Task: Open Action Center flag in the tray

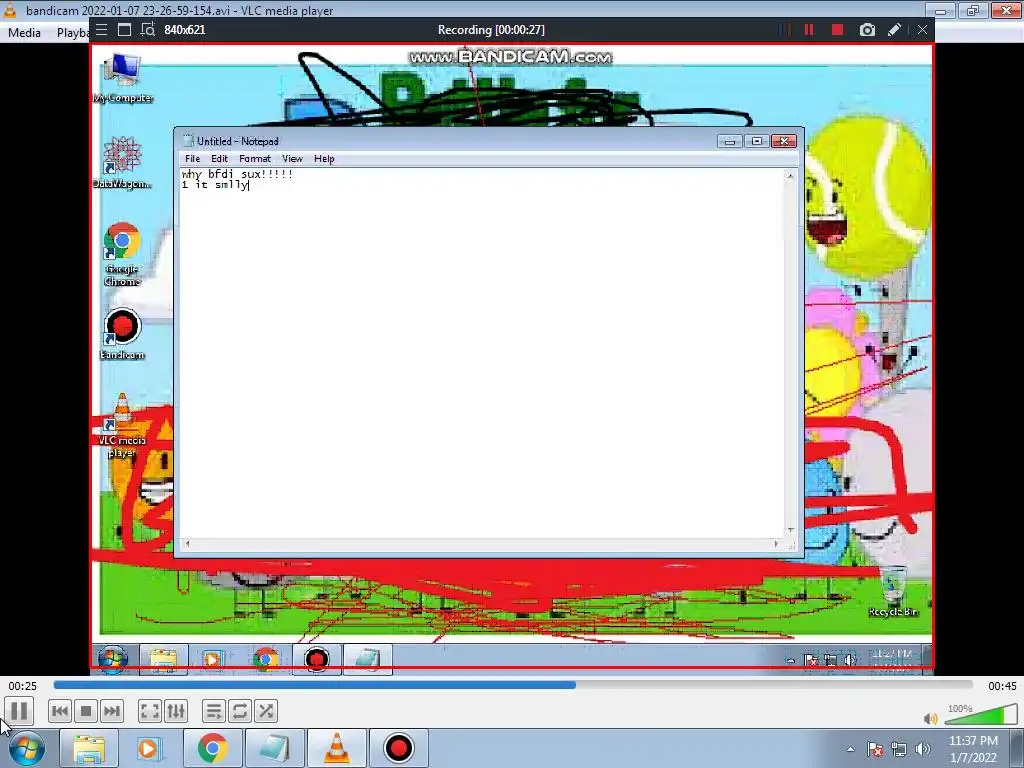Action: coord(875,749)
